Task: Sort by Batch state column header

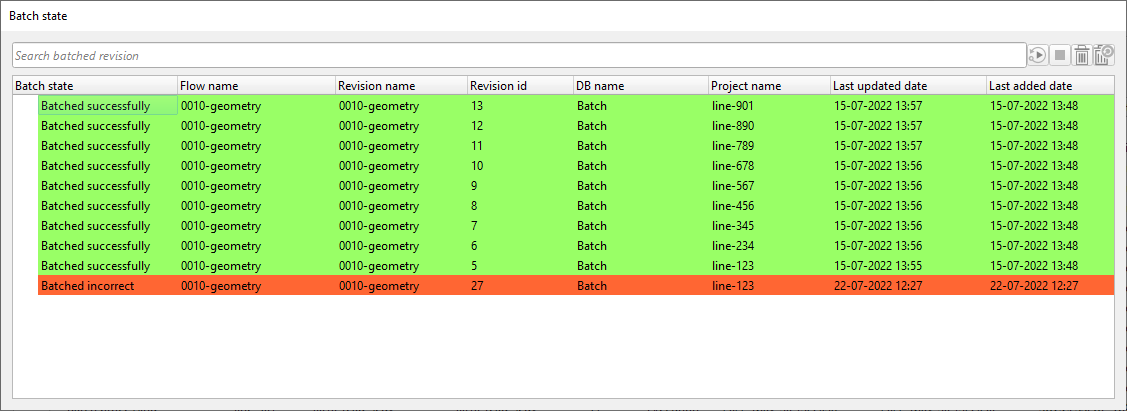Action: [95, 86]
